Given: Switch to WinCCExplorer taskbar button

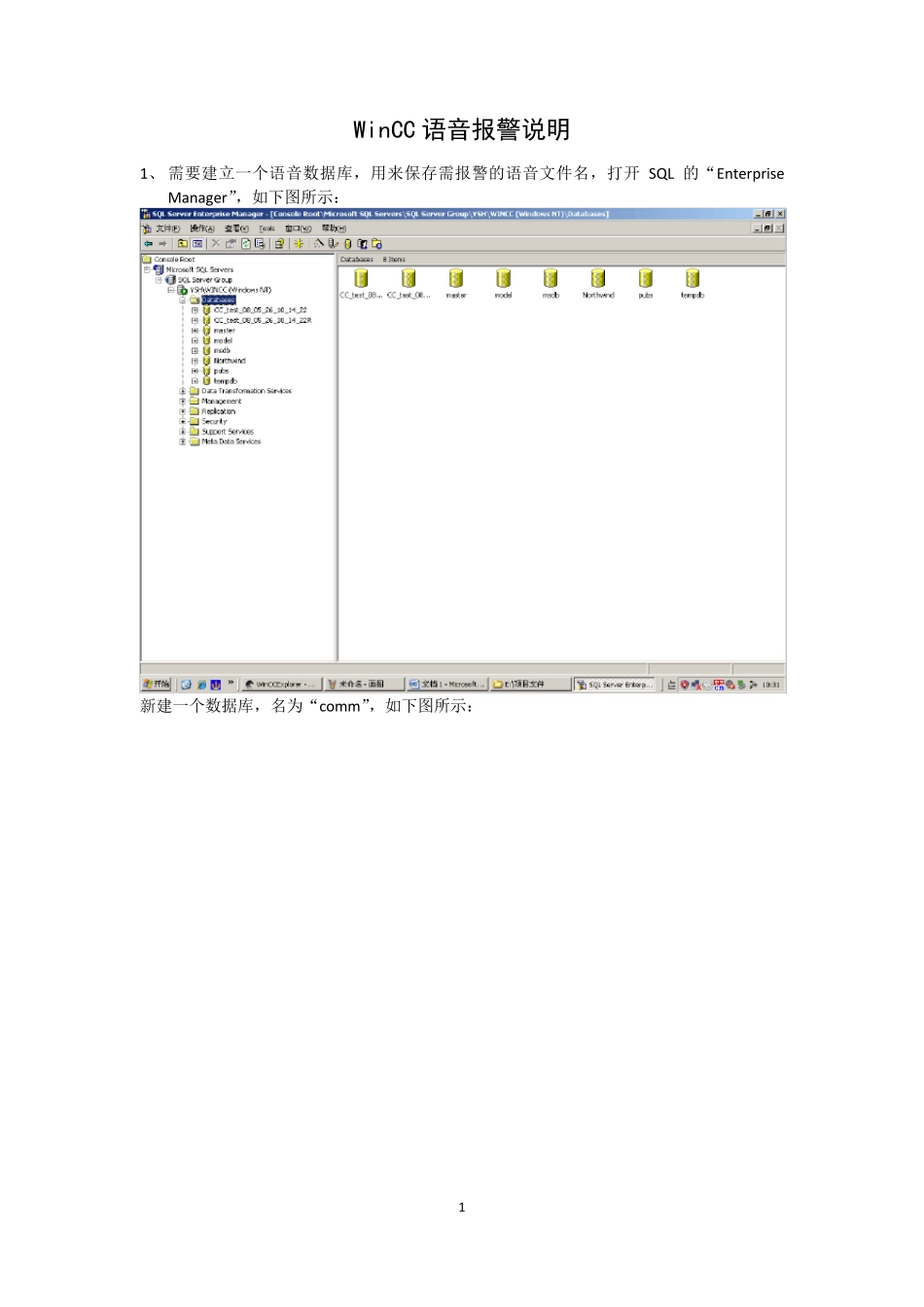Looking at the screenshot, I should pyautogui.click(x=281, y=685).
